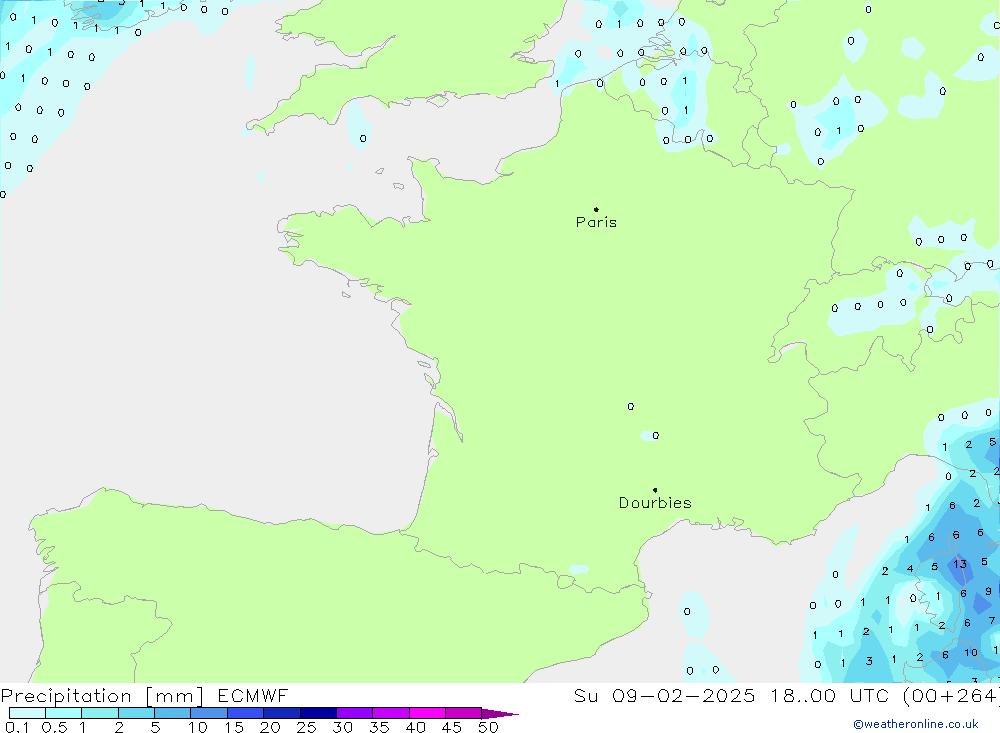Click the '25' legend scale label
Viewport: 1000px width, 733px height.
click(x=306, y=727)
